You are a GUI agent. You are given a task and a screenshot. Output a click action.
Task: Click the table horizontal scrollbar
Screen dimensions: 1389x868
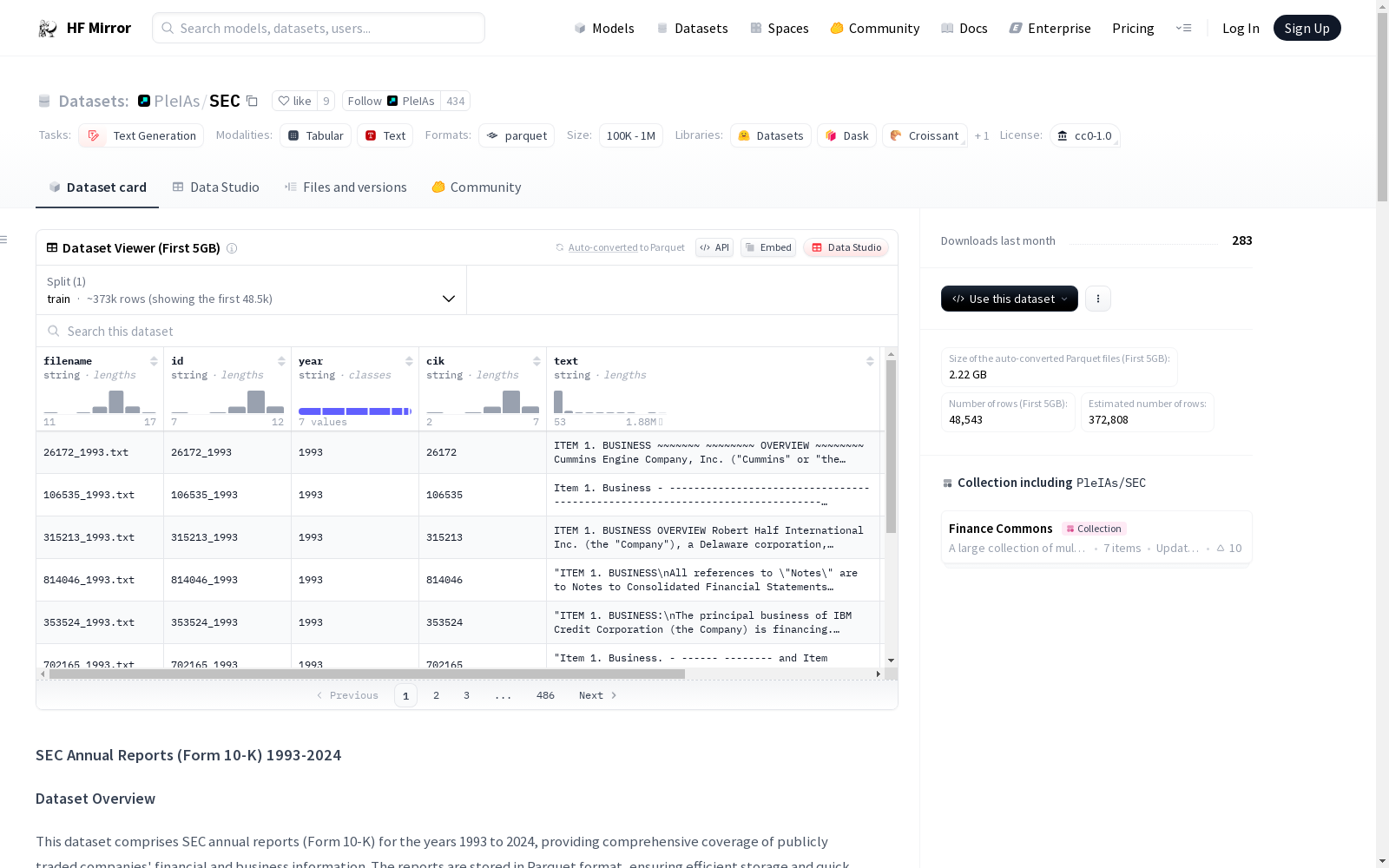tap(367, 674)
